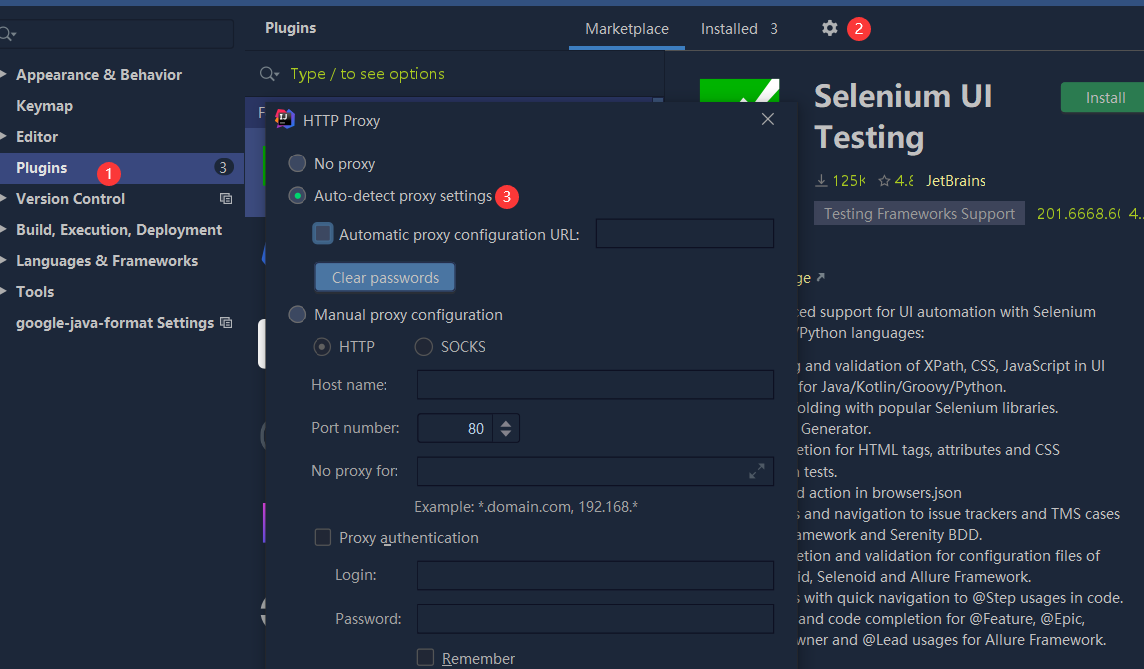The image size is (1144, 669).
Task: Click expand icon in No proxy for field
Action: (x=757, y=471)
